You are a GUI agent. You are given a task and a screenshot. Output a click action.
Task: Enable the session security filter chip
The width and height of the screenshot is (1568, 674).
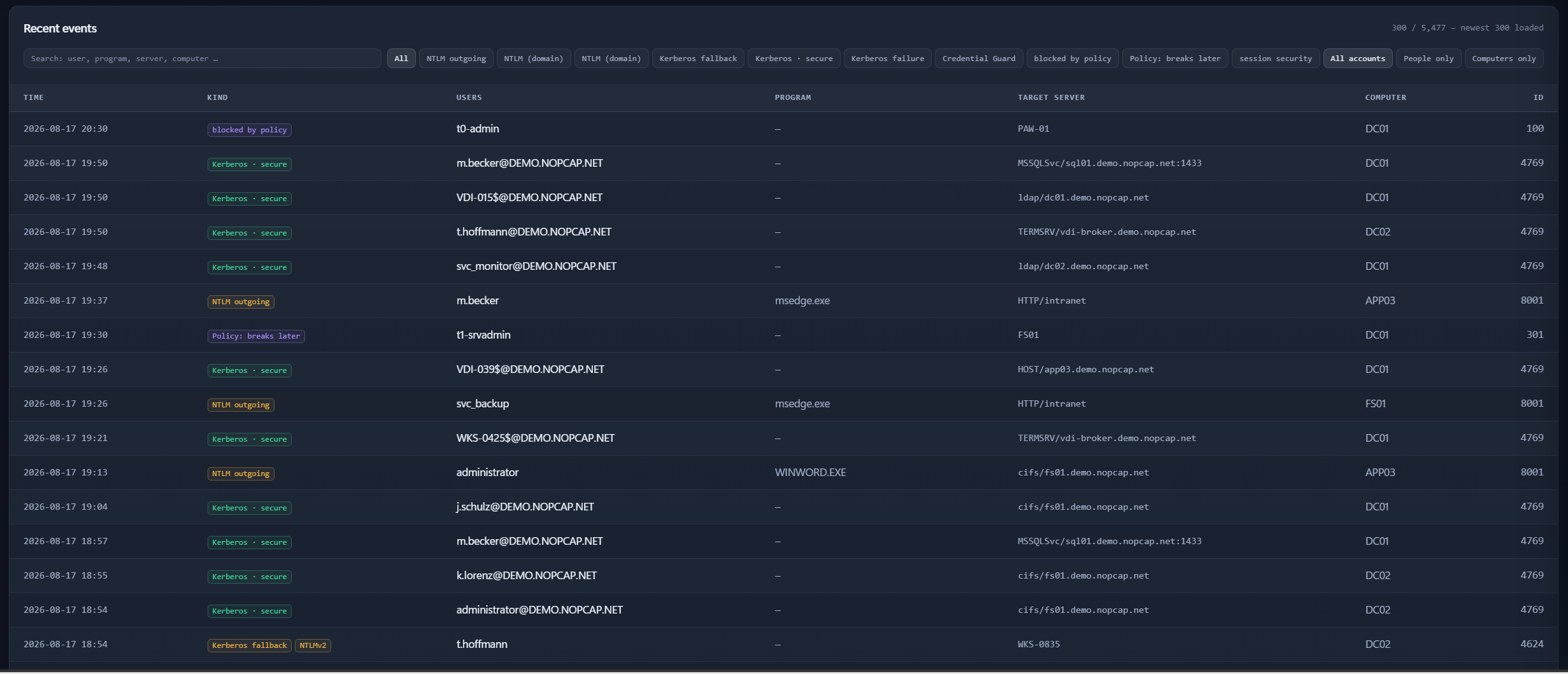[1276, 59]
